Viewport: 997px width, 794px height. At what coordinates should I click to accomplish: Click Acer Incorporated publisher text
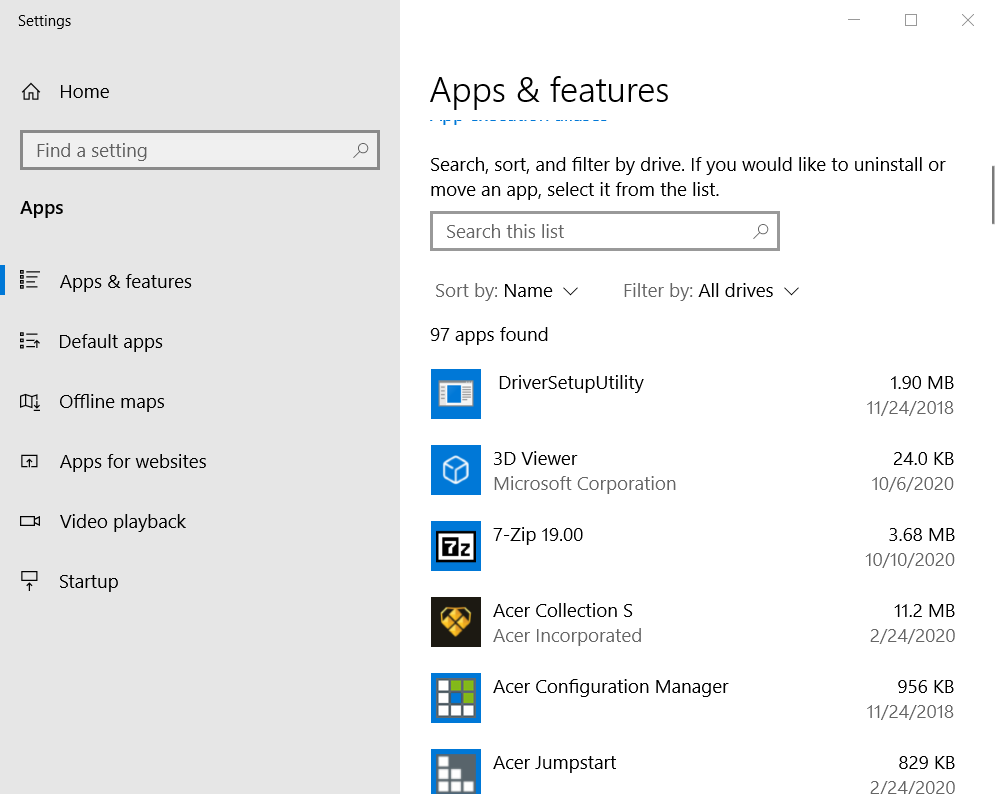[567, 636]
